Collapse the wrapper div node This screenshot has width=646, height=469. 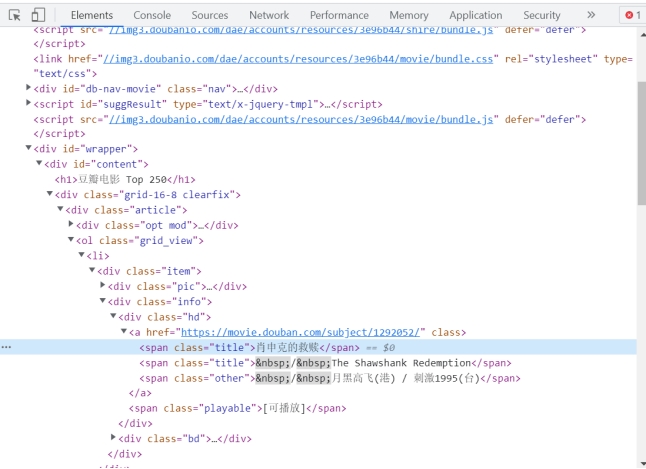28,148
